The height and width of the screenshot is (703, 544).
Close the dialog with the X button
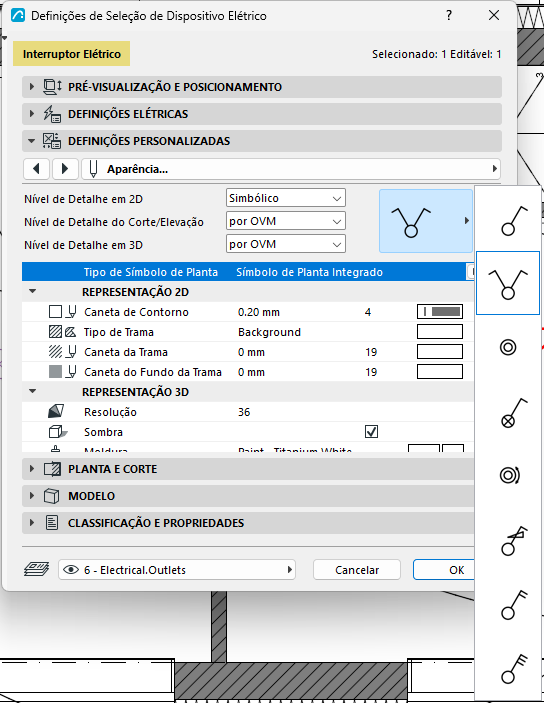click(494, 15)
